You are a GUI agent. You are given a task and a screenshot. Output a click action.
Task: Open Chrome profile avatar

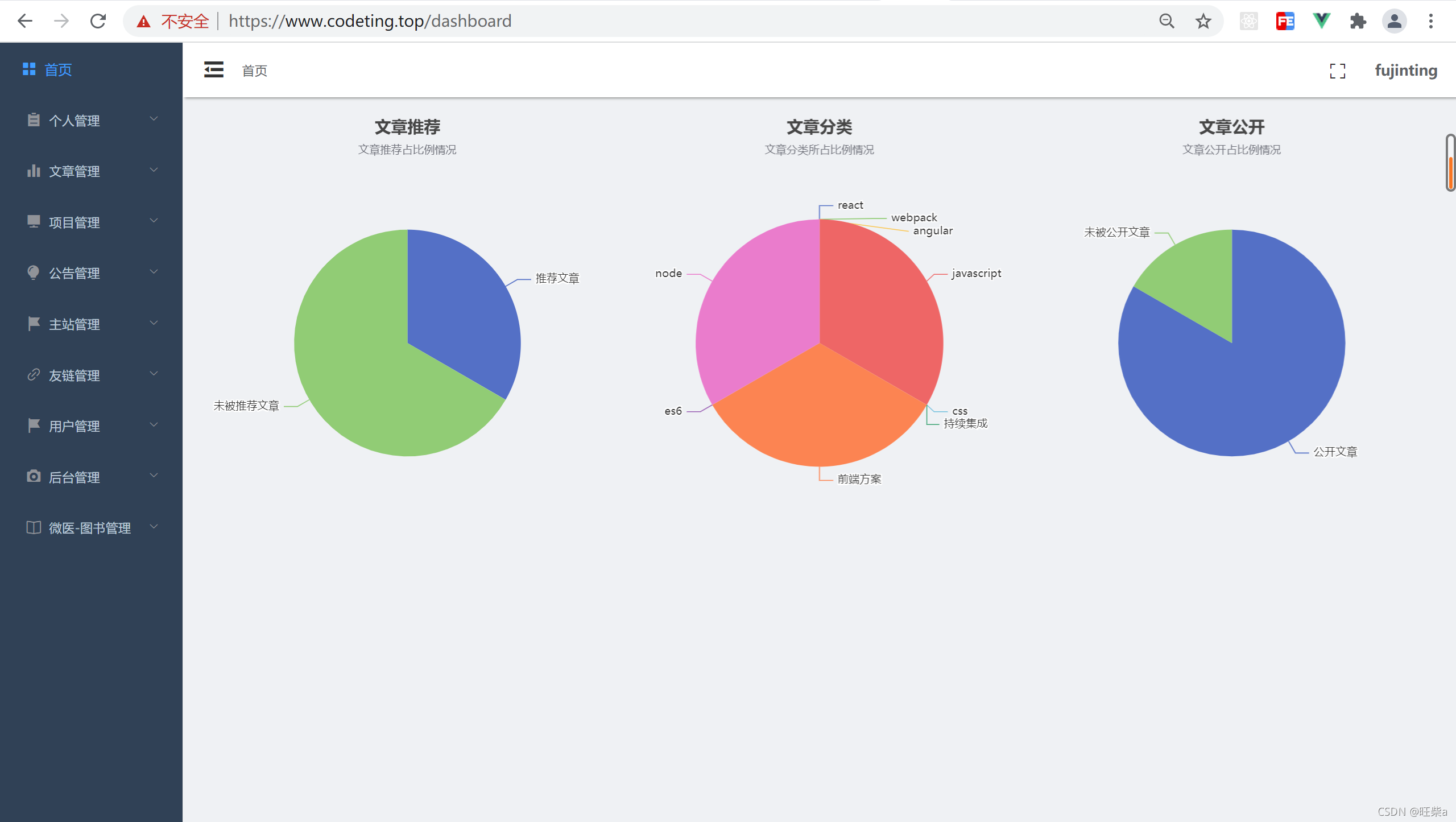(x=1394, y=21)
